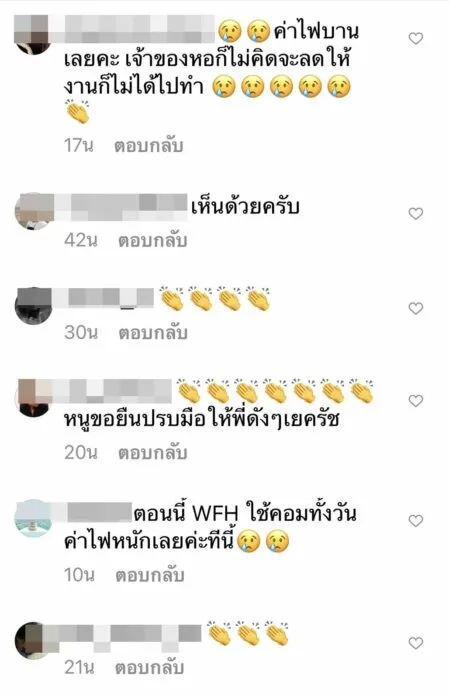Tap heart on the four-clap emoji comment
449x696 pixels.
pyautogui.click(x=416, y=308)
